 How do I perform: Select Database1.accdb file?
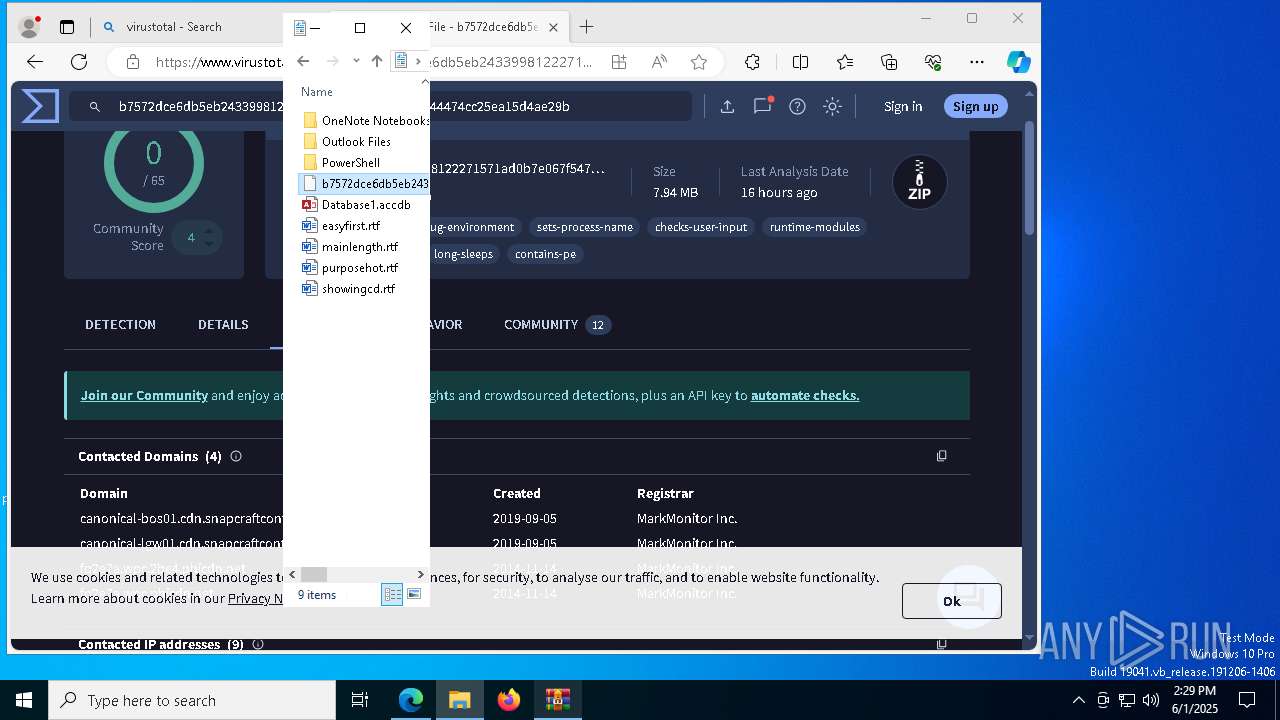[356, 204]
